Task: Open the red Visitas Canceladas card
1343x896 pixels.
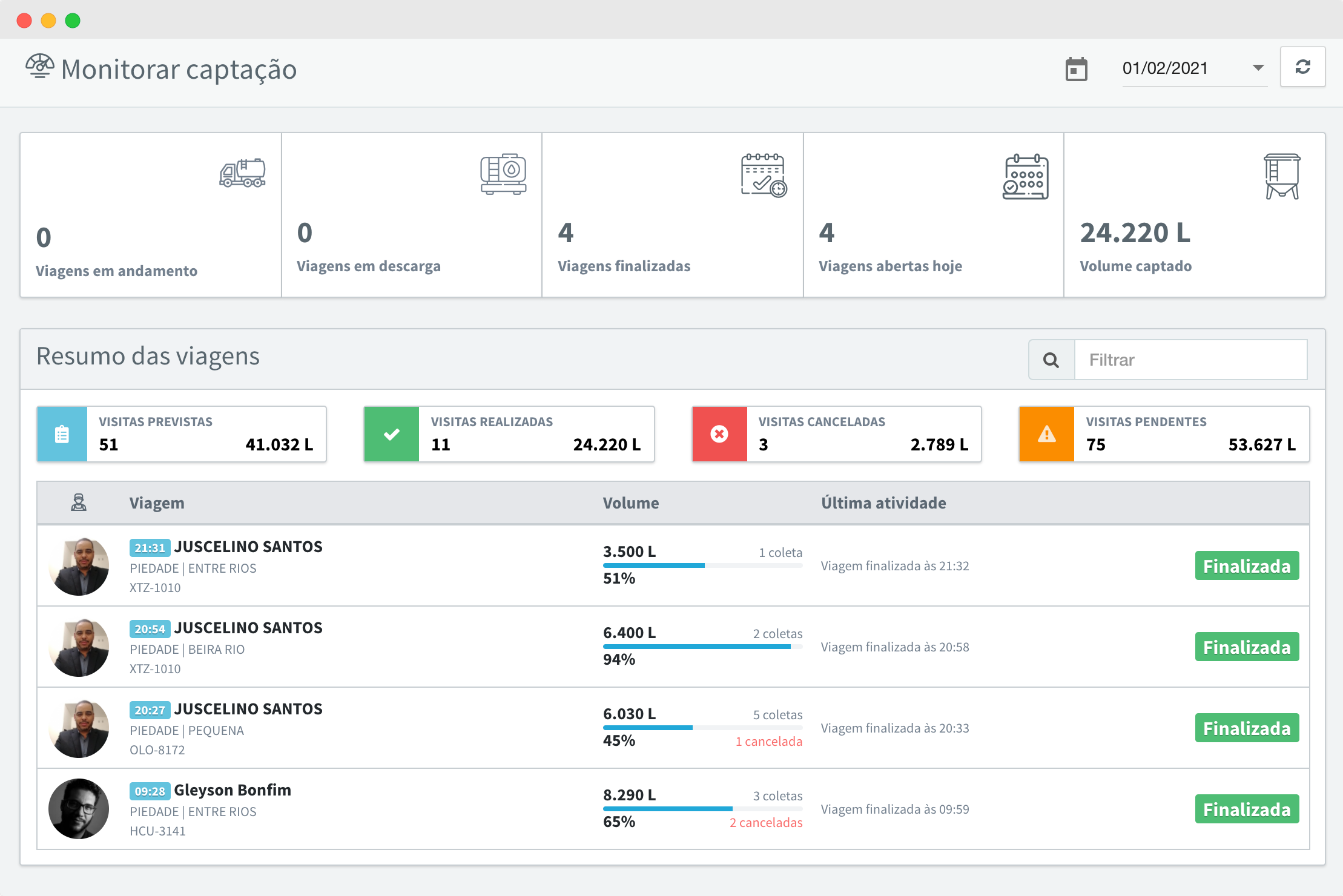Action: tap(836, 434)
